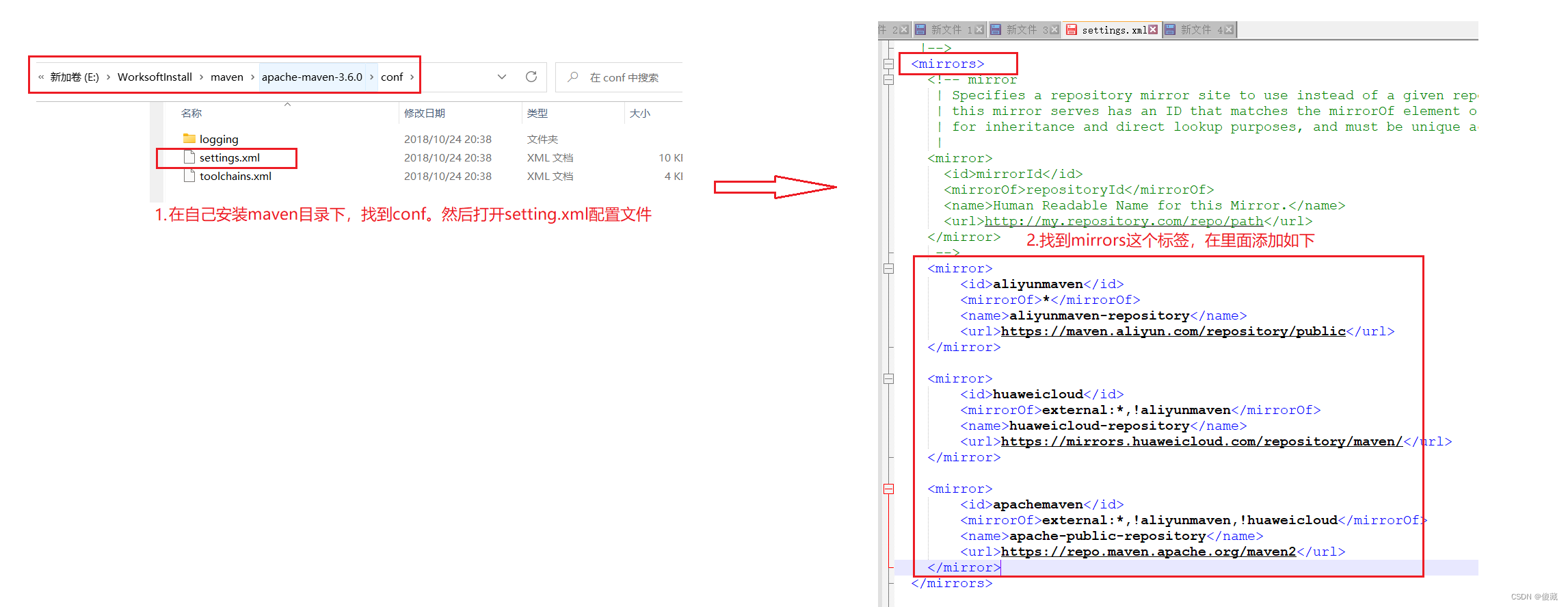The image size is (1568, 607).
Task: Click the aliyunmaven-repository name text
Action: [x=1100, y=315]
